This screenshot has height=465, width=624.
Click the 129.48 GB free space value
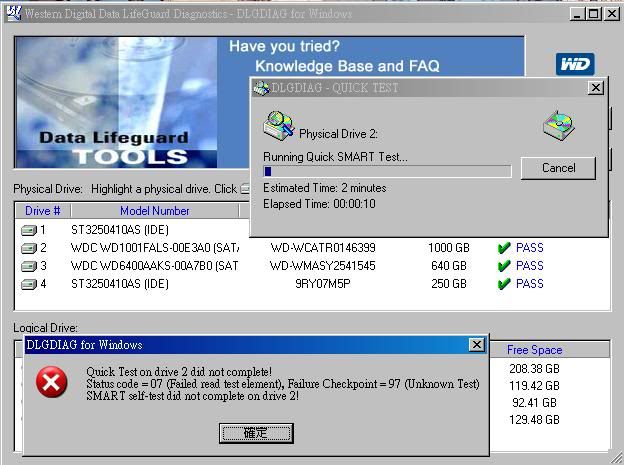tap(534, 420)
